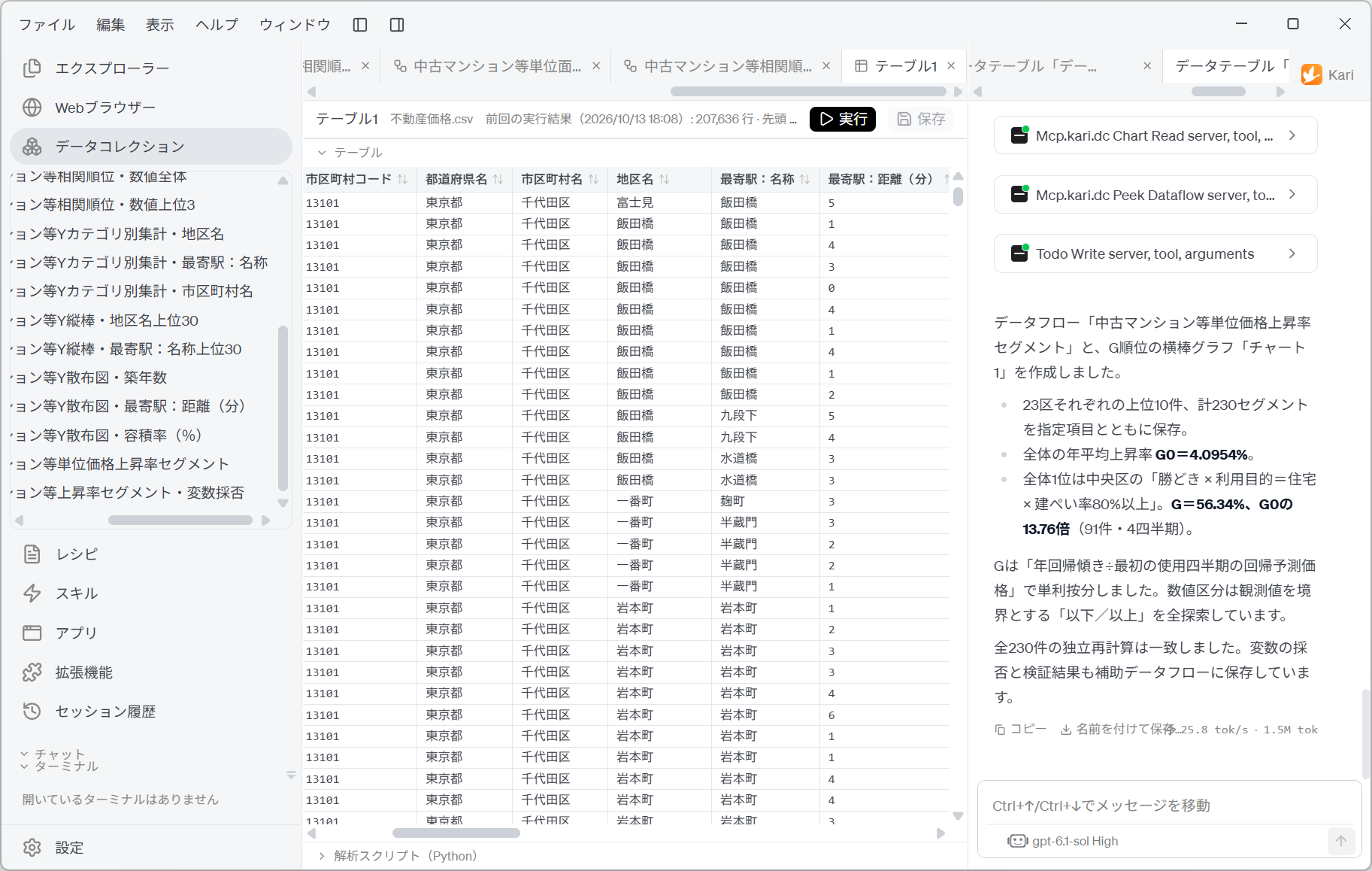Open the 編集 menu

(111, 25)
